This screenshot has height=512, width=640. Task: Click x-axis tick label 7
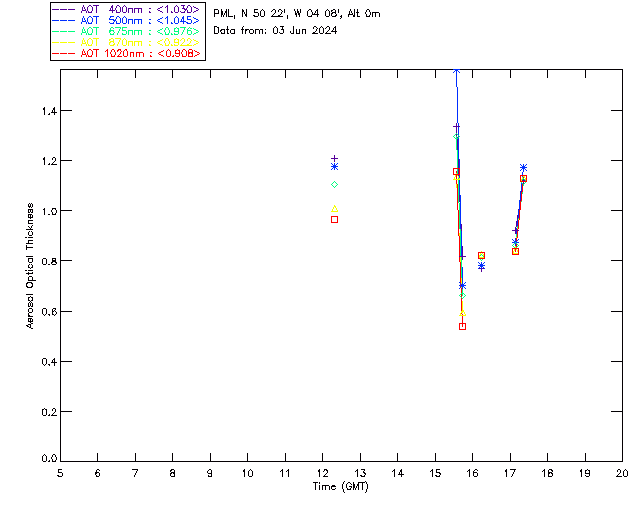(135, 474)
